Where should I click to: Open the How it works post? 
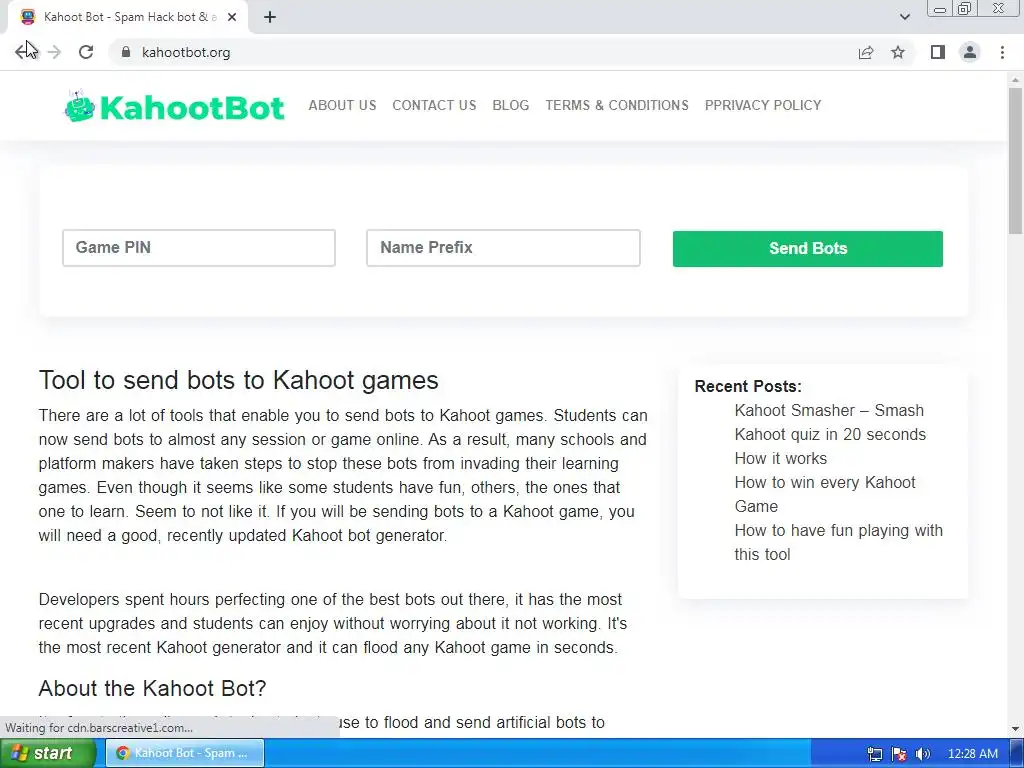(x=780, y=458)
